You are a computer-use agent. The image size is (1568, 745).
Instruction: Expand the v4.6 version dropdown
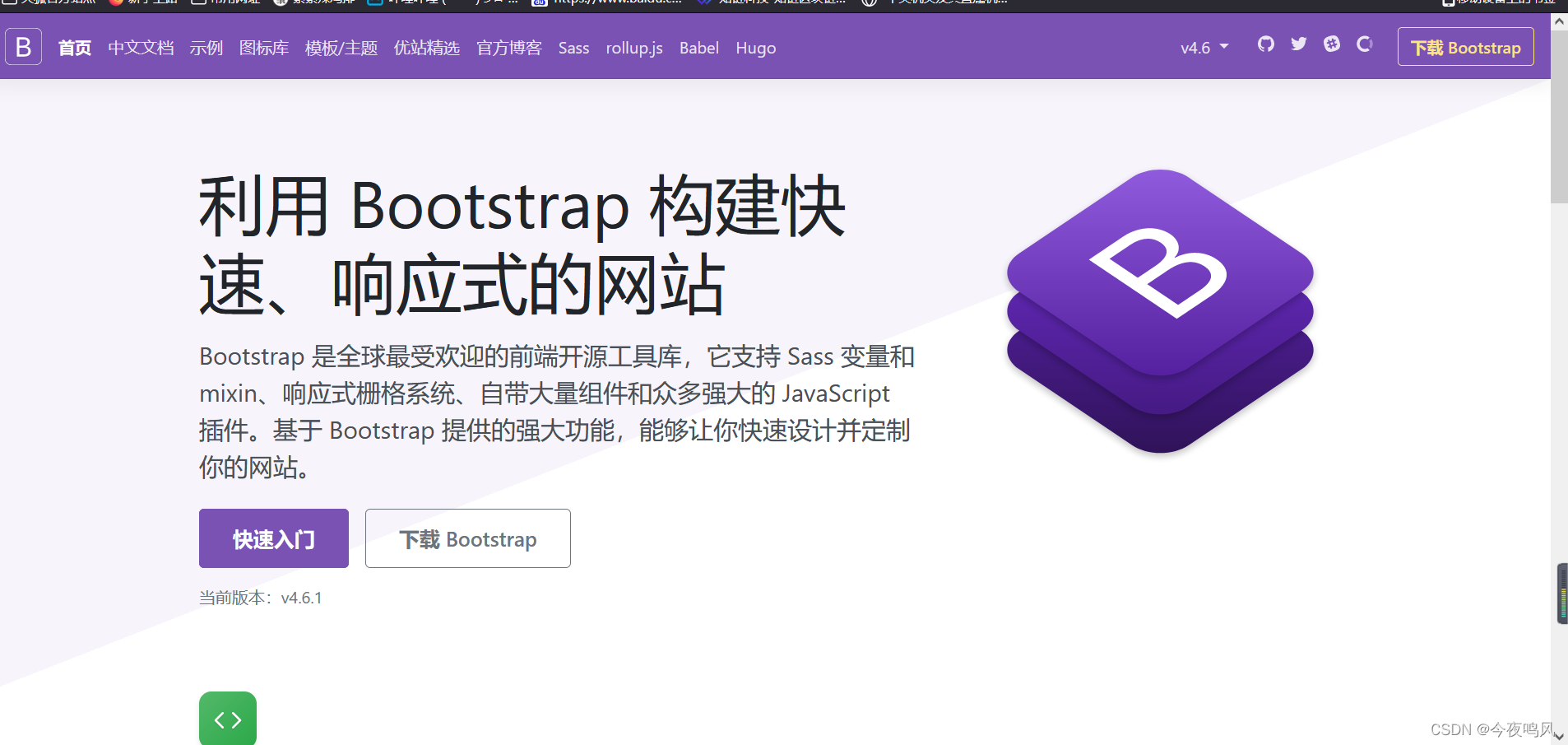(x=1204, y=48)
